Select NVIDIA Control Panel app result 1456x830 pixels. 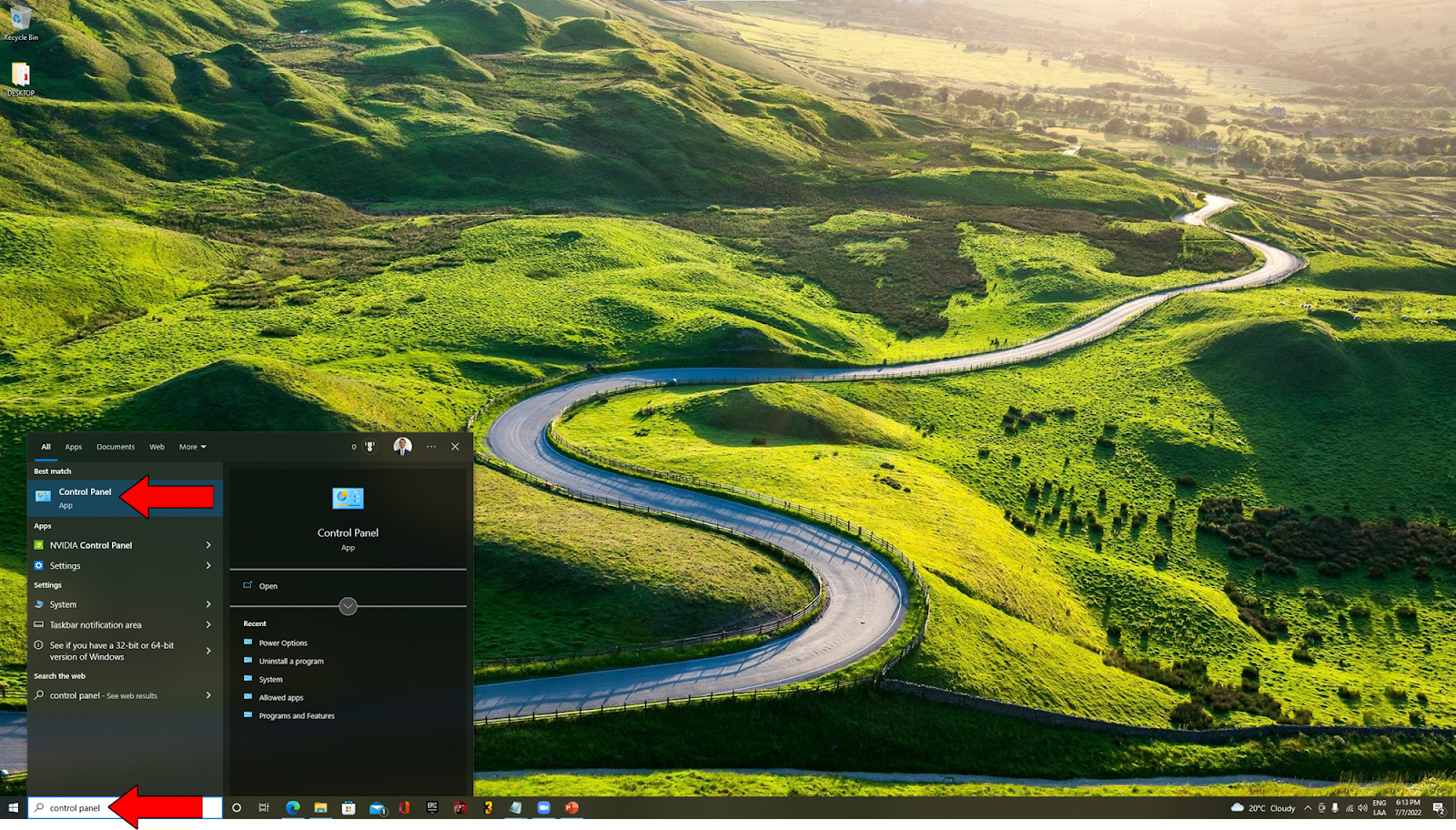point(114,545)
